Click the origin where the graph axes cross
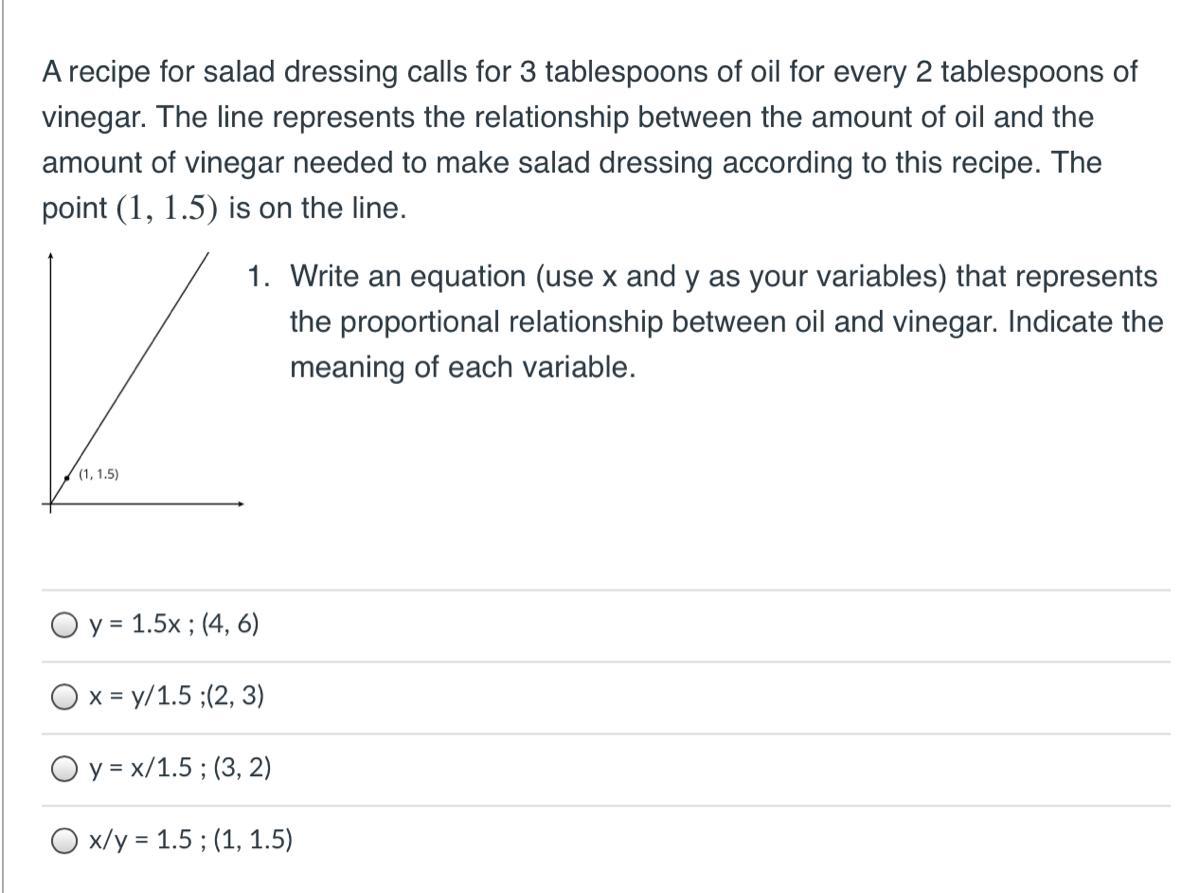This screenshot has width=1200, height=893. tap(49, 504)
